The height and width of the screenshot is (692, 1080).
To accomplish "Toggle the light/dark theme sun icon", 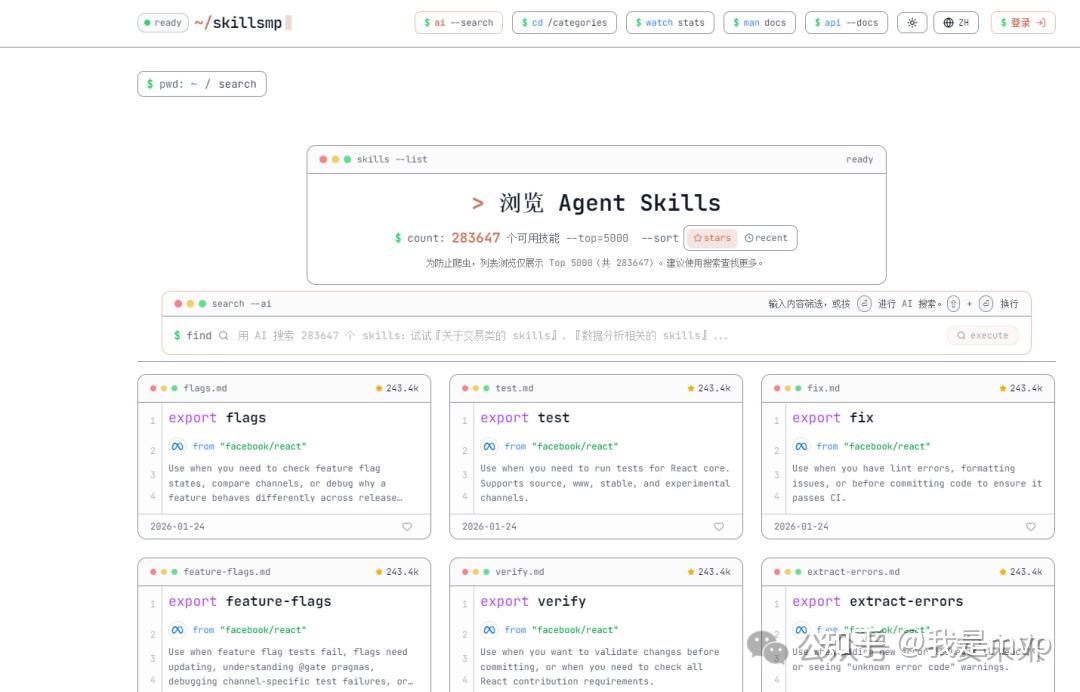I will [912, 23].
